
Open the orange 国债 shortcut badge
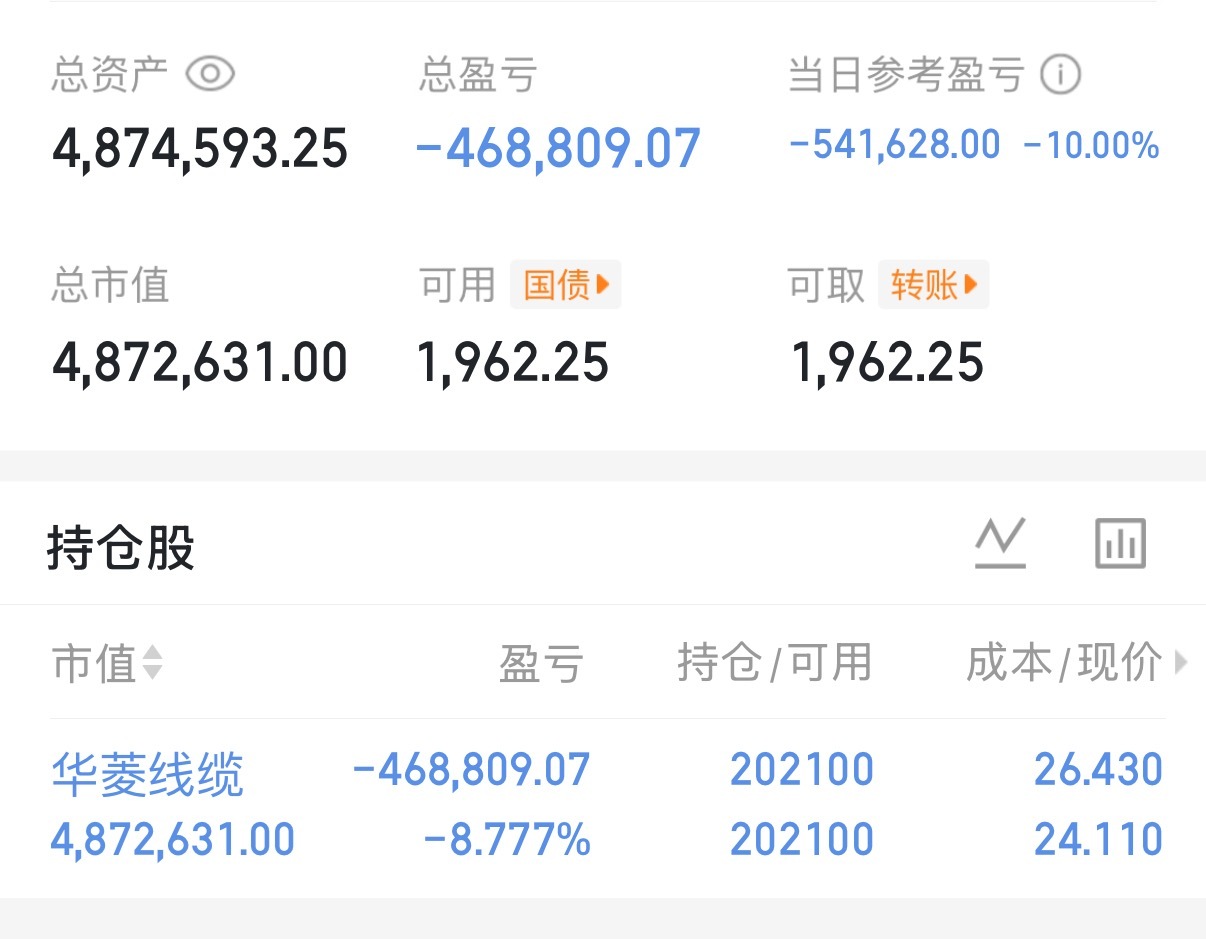point(565,284)
